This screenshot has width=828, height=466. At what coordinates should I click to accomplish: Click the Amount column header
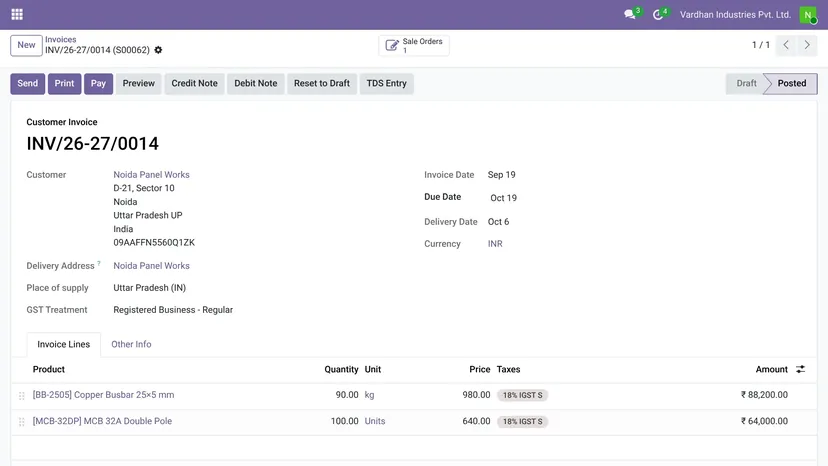point(771,369)
